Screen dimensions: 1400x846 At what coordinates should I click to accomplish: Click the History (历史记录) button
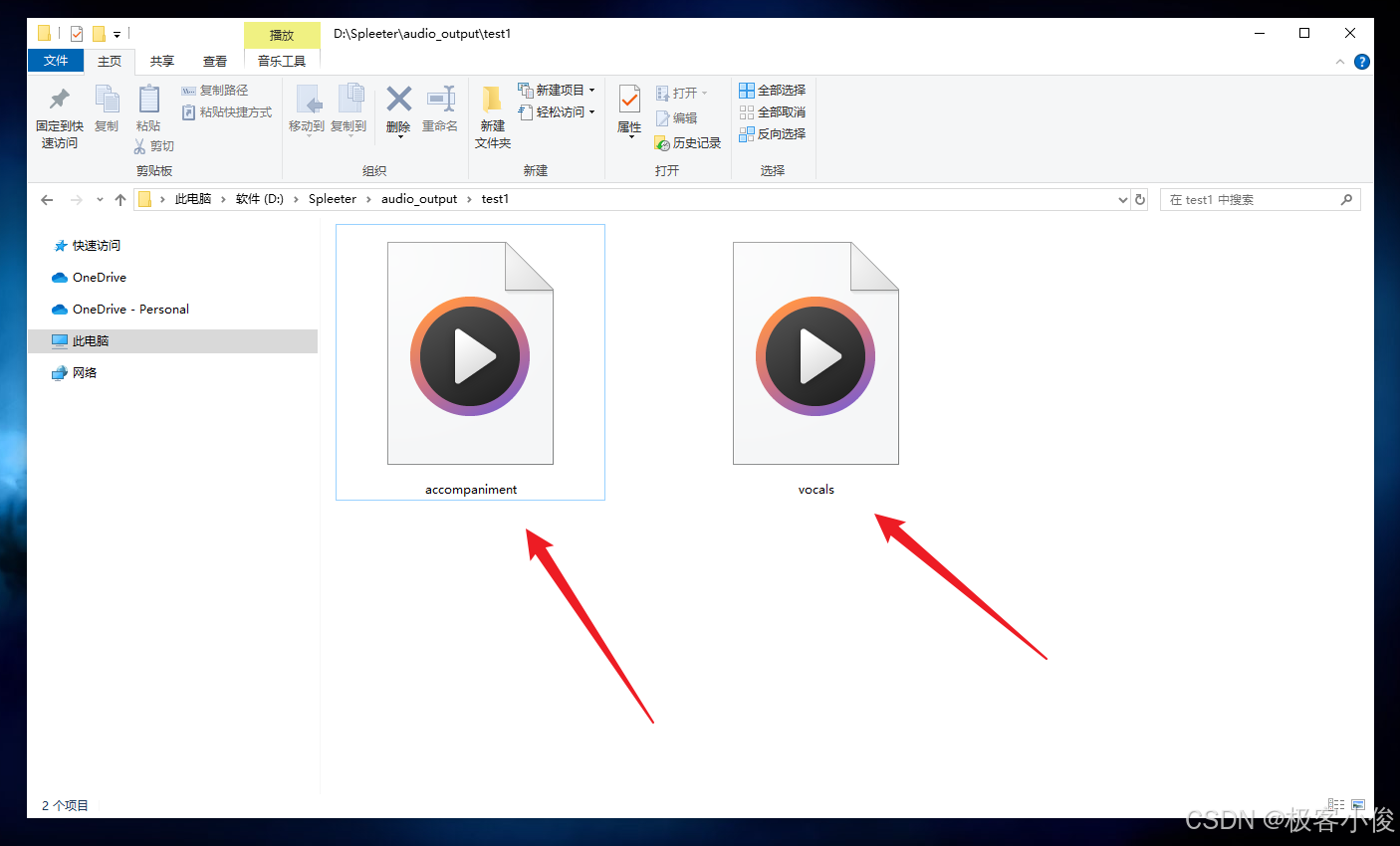pyautogui.click(x=688, y=143)
